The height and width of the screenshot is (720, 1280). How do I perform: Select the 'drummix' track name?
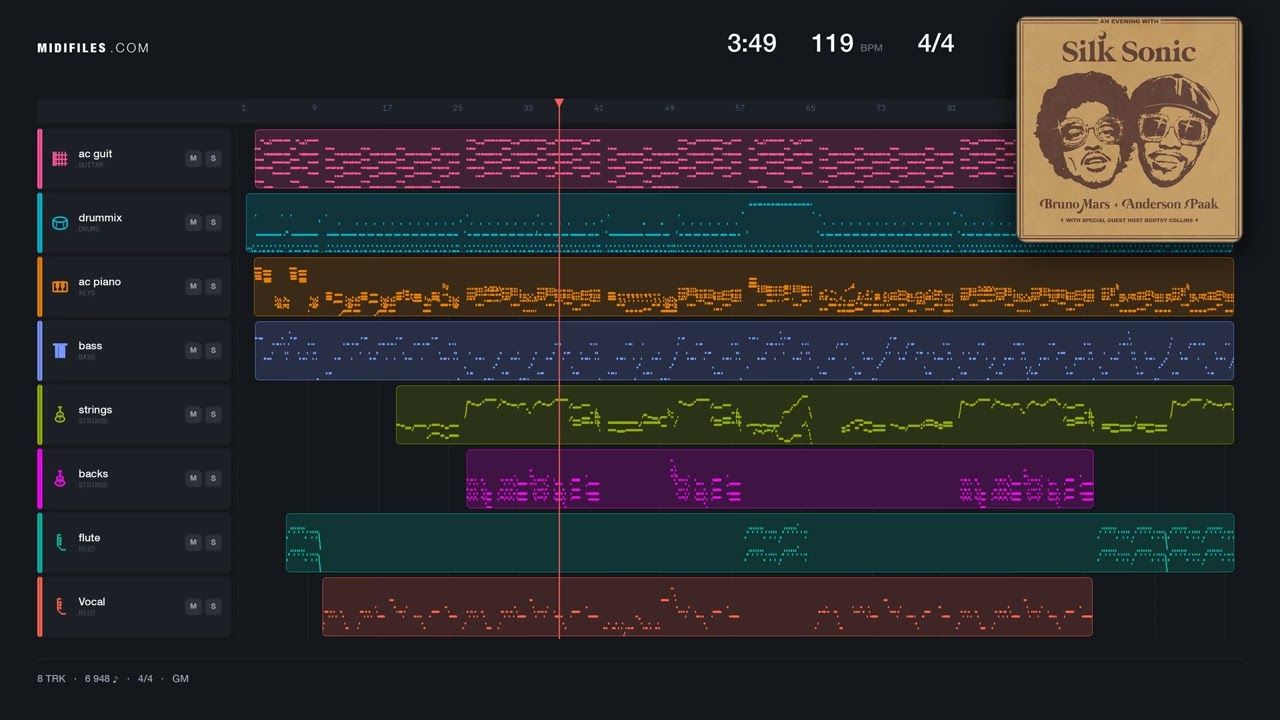click(x=100, y=218)
